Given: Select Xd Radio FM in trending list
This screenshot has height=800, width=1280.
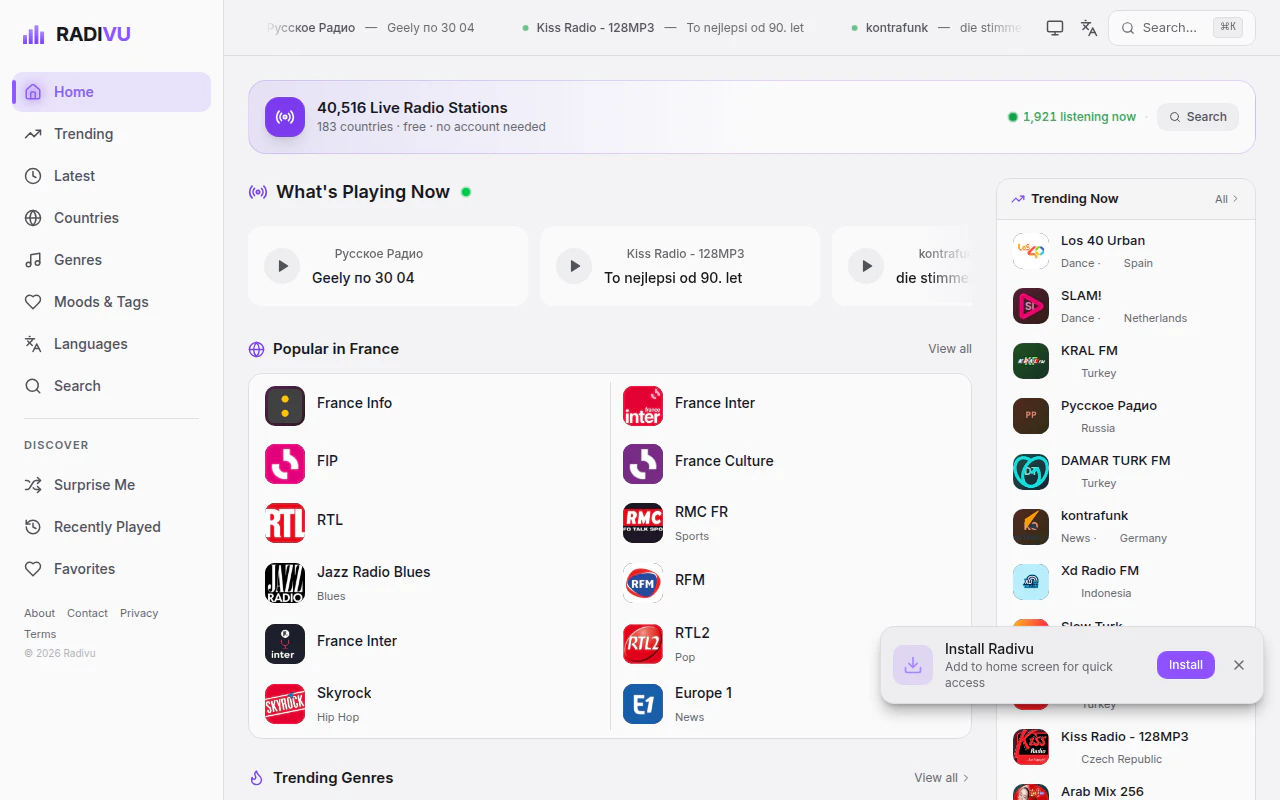Looking at the screenshot, I should click(1126, 581).
